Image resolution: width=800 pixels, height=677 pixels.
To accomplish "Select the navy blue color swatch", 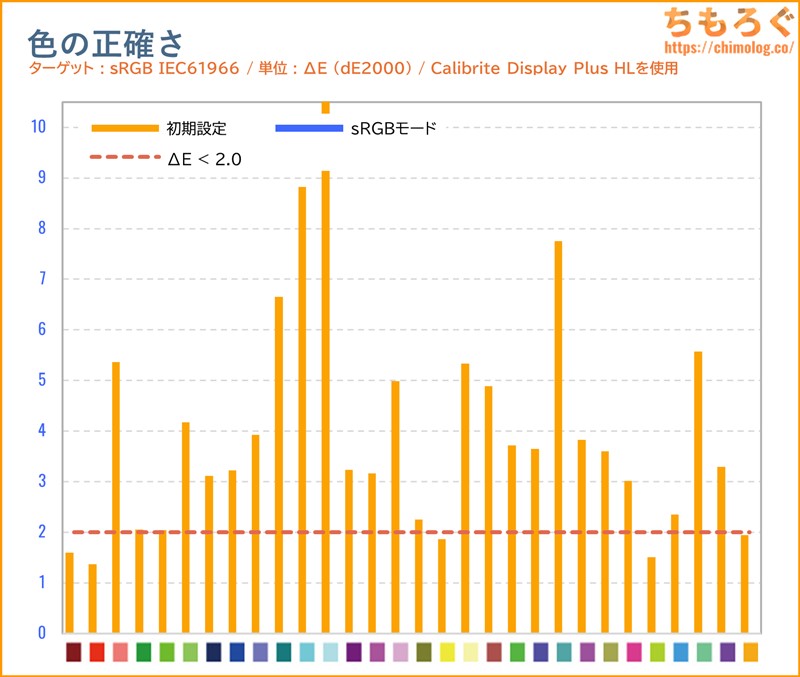I will point(213,652).
